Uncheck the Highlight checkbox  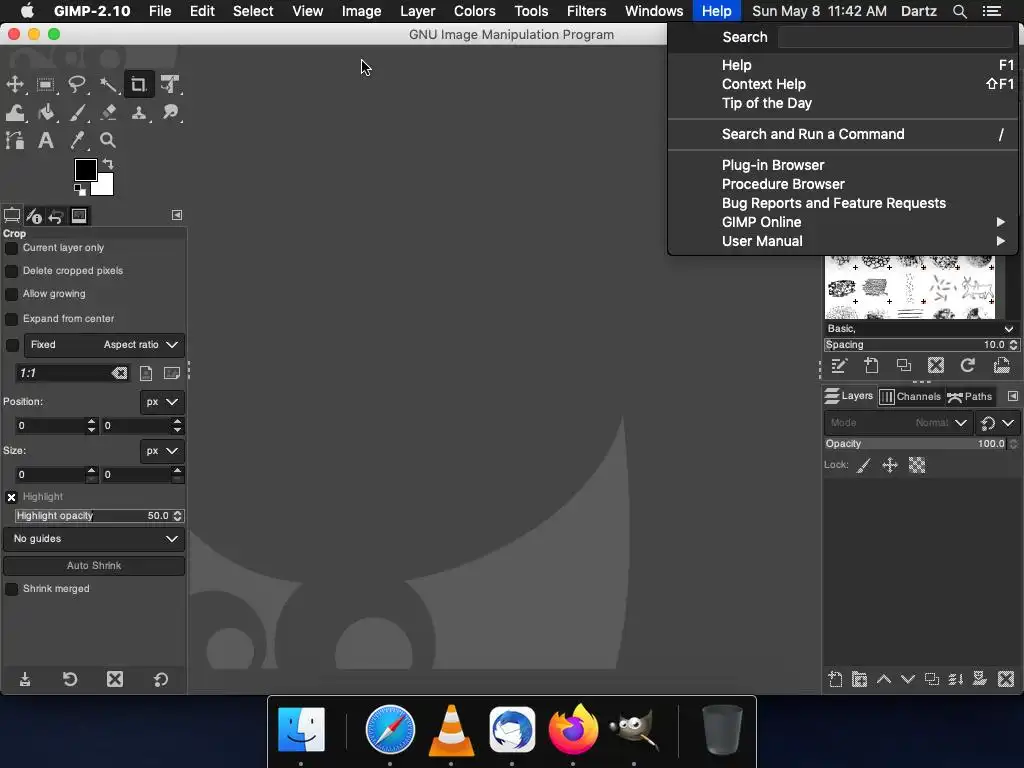(x=12, y=497)
